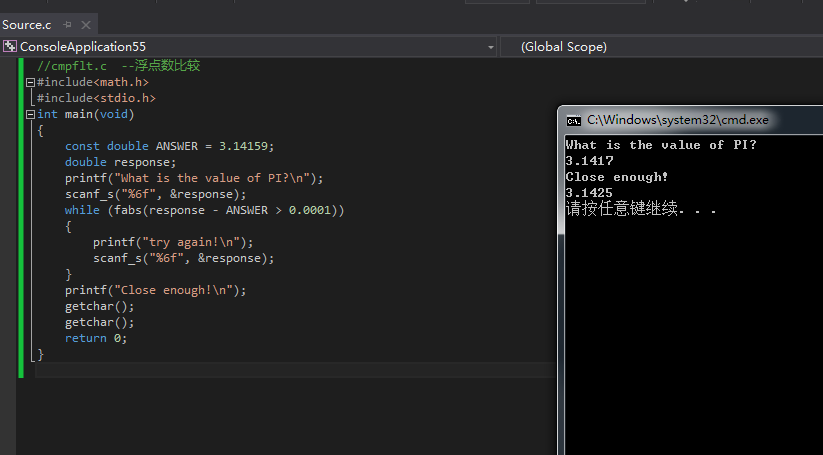Open the ConsoleApplication55 project dropdown
The width and height of the screenshot is (823, 455).
click(491, 47)
